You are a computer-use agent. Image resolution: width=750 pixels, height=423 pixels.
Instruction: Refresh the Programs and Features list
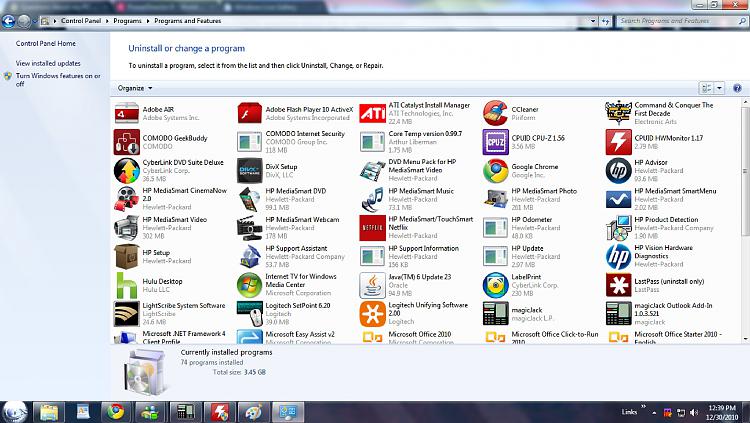tap(606, 21)
